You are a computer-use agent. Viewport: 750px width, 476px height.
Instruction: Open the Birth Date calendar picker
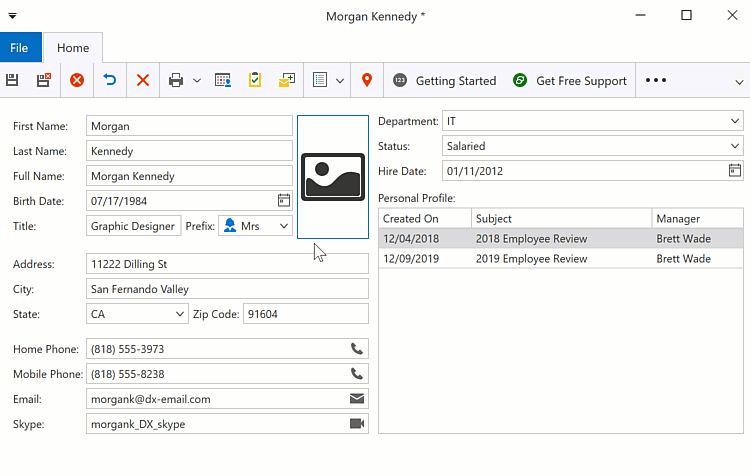pos(283,201)
